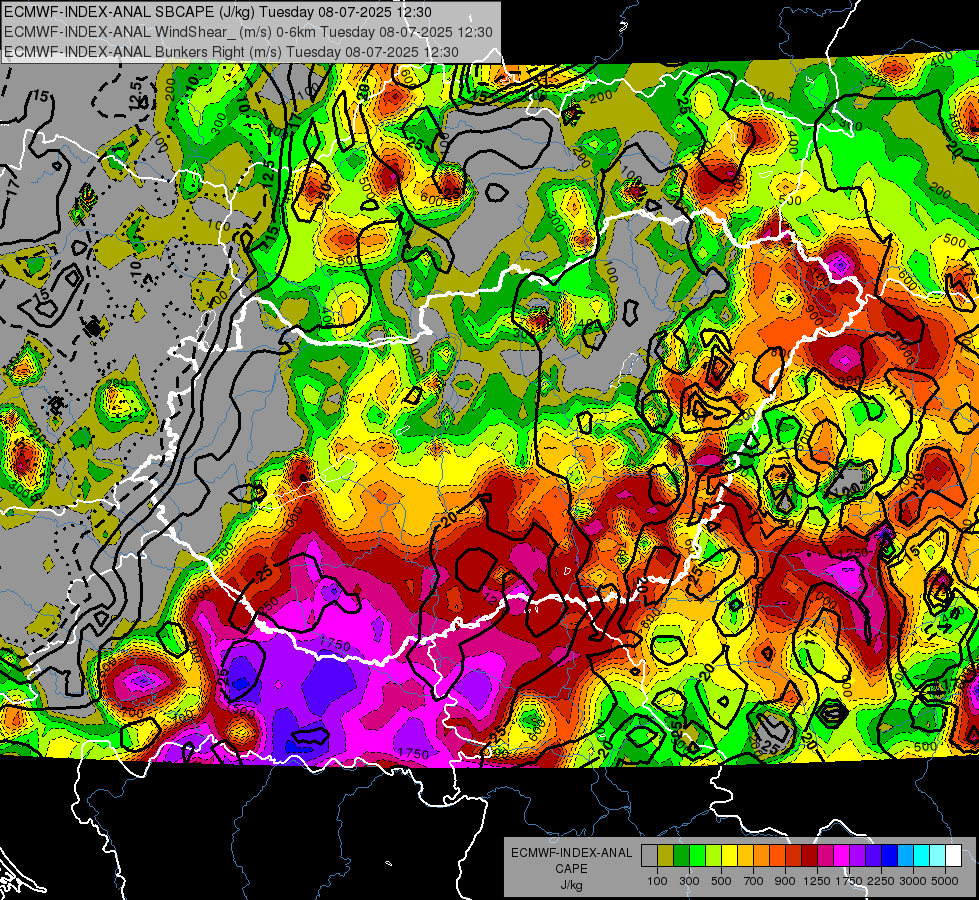
Task: Click the legend CAPE label
Action: 571,869
